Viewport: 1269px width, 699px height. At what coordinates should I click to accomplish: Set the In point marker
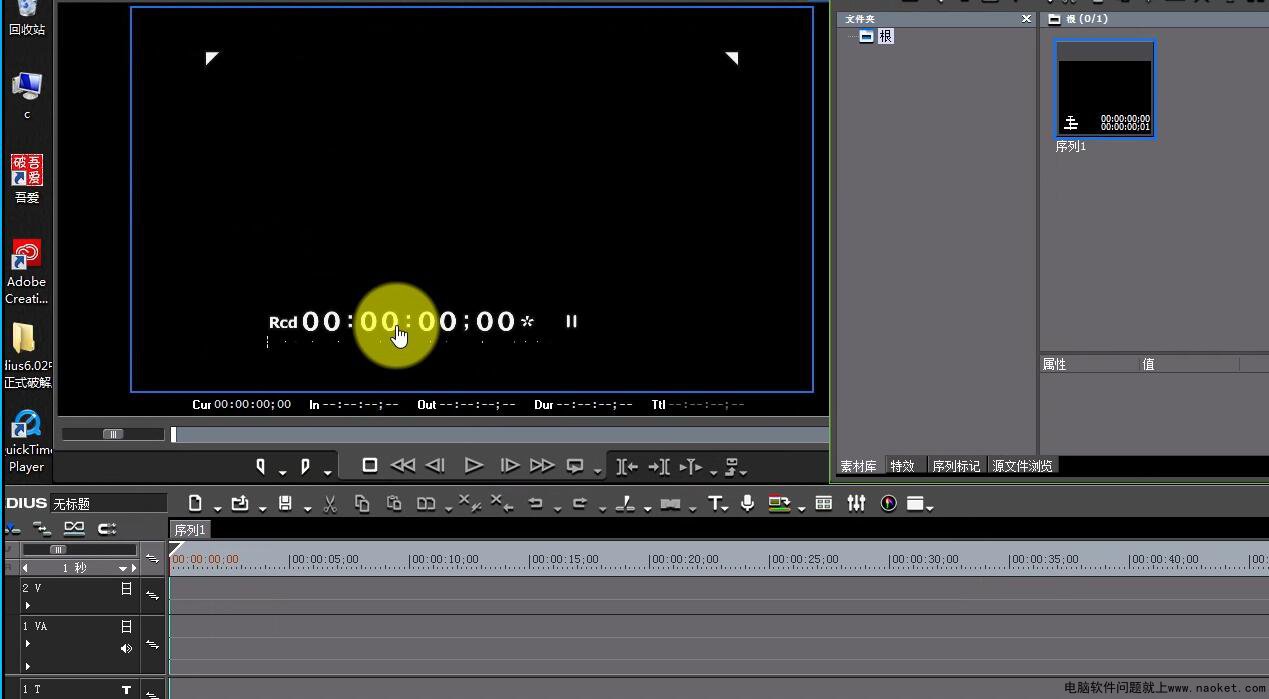click(x=261, y=466)
